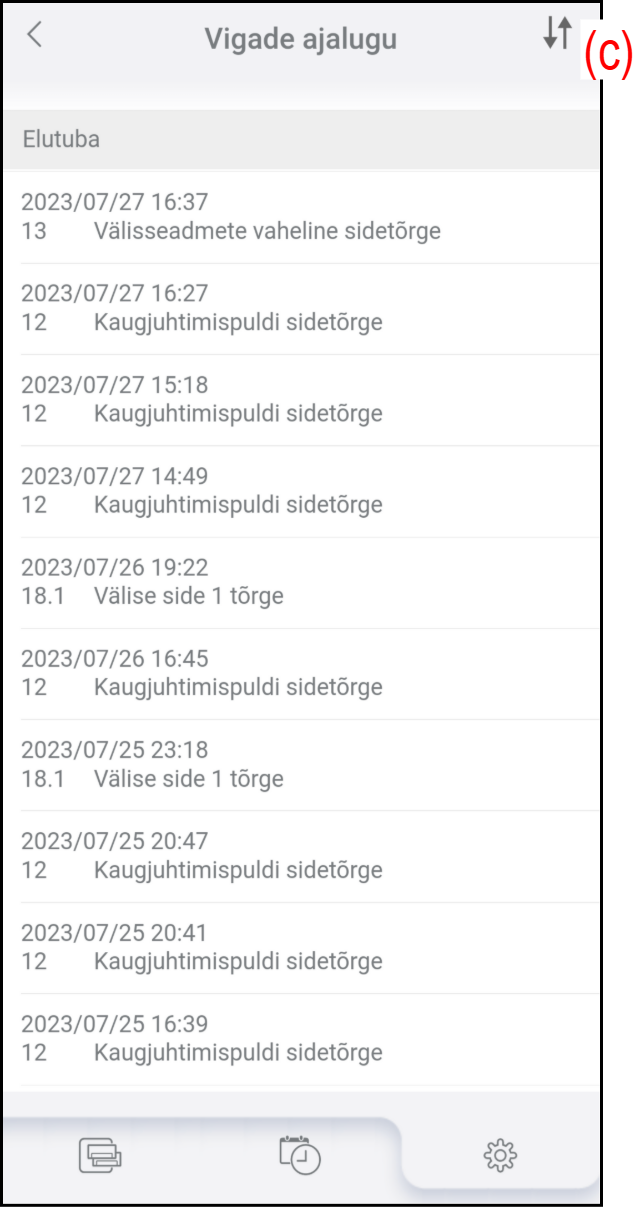Select the fault logged 2023/07/27 16:27
This screenshot has width=642, height=1209.
point(300,308)
